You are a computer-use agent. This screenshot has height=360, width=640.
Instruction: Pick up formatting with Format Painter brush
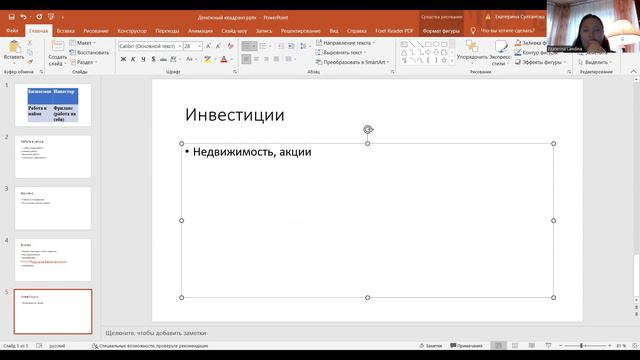[x=30, y=62]
